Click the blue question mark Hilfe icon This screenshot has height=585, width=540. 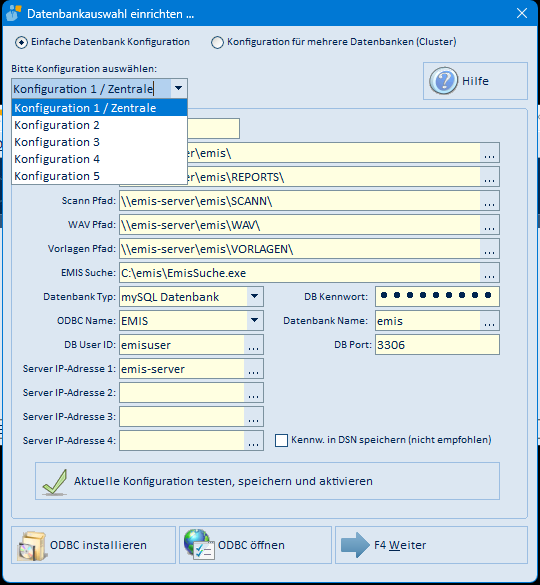coord(443,81)
